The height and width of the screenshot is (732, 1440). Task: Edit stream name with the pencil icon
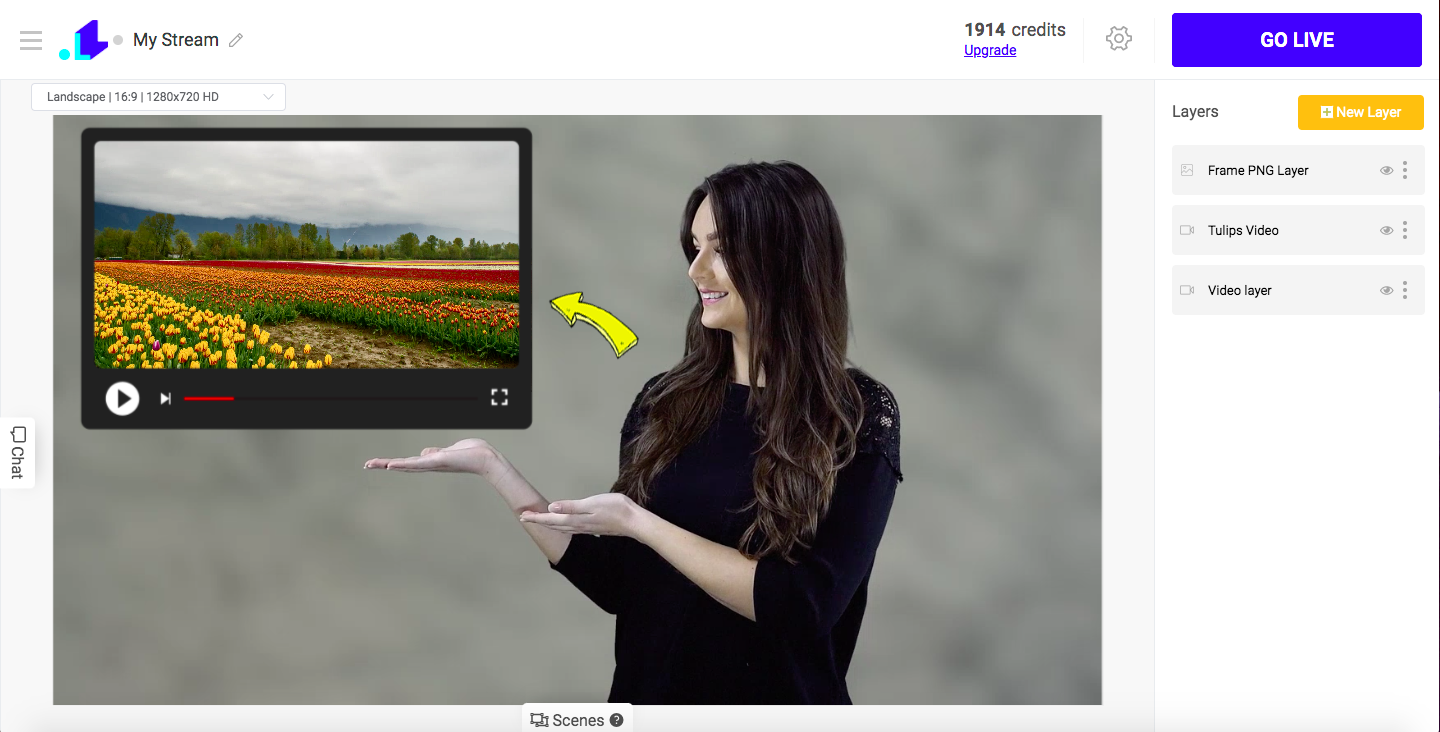(236, 40)
